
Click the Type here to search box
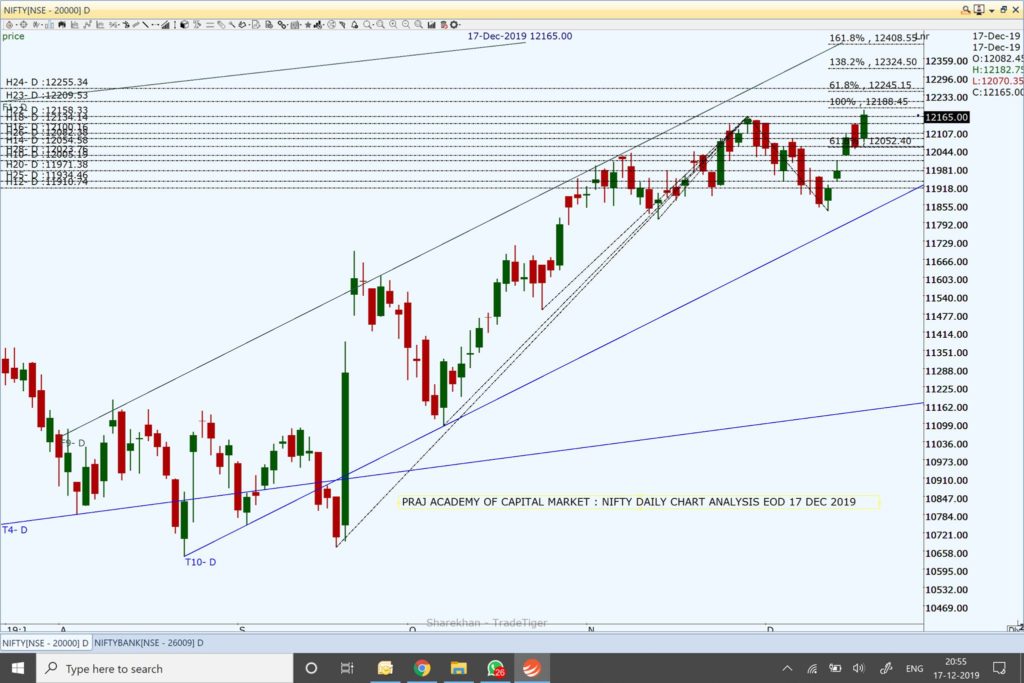pos(163,668)
